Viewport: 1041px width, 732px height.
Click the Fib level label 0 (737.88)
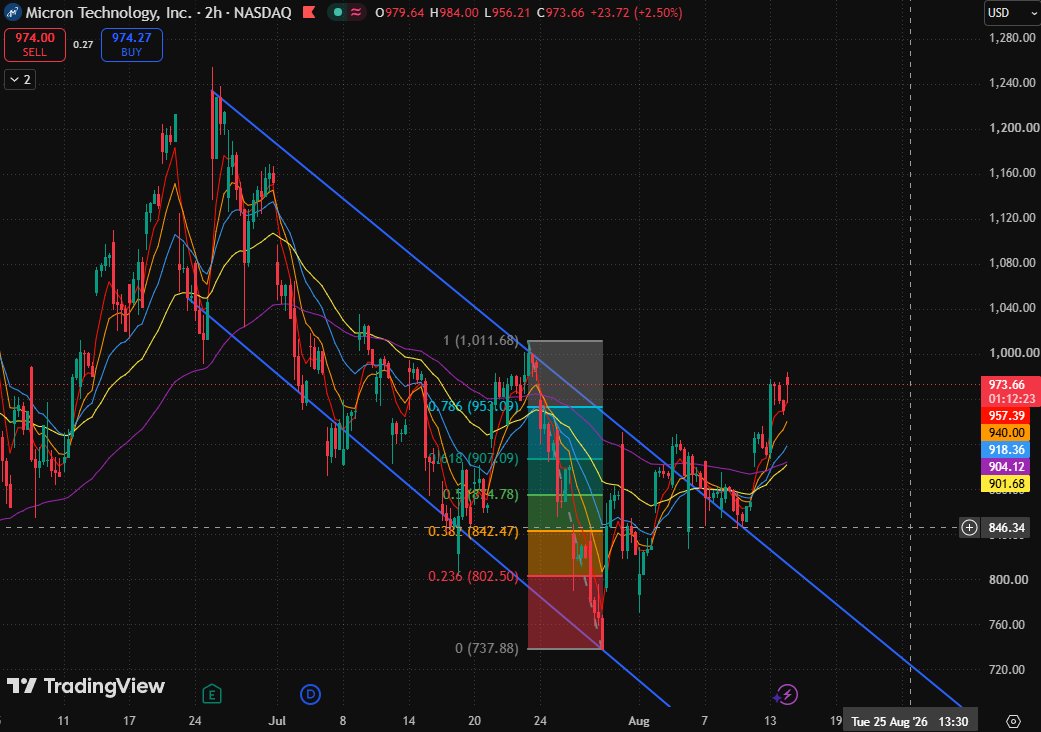click(487, 648)
